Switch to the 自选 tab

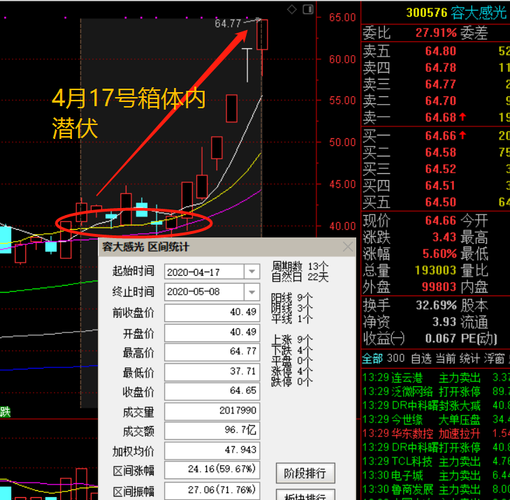(x=421, y=358)
